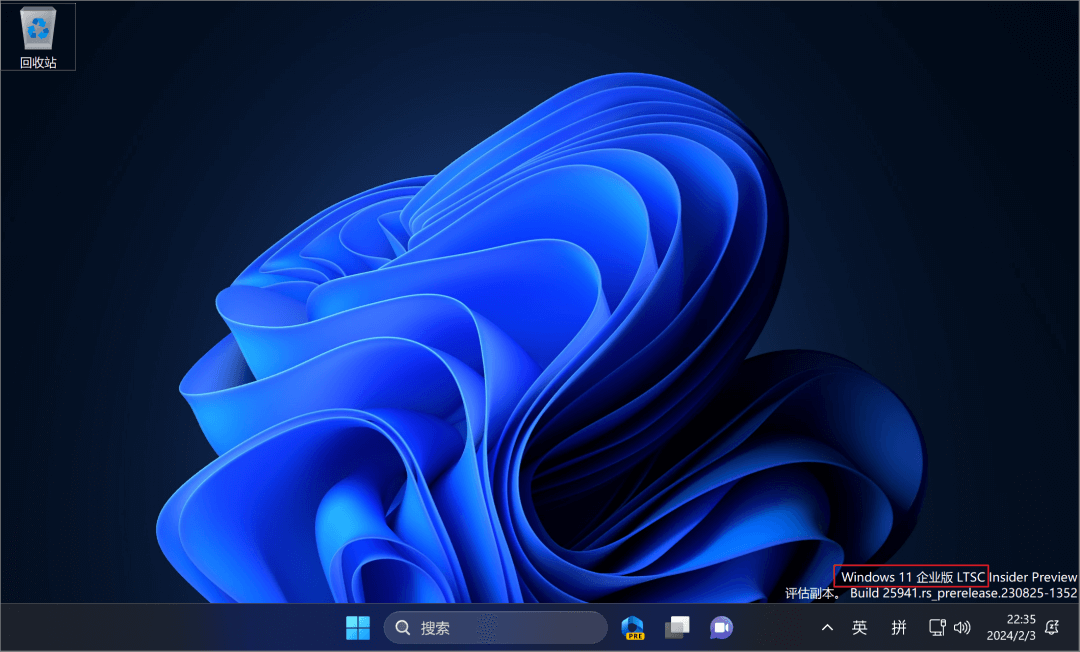Select the Recycle Bin desktop icon
Image resolution: width=1080 pixels, height=652 pixels.
point(39,30)
